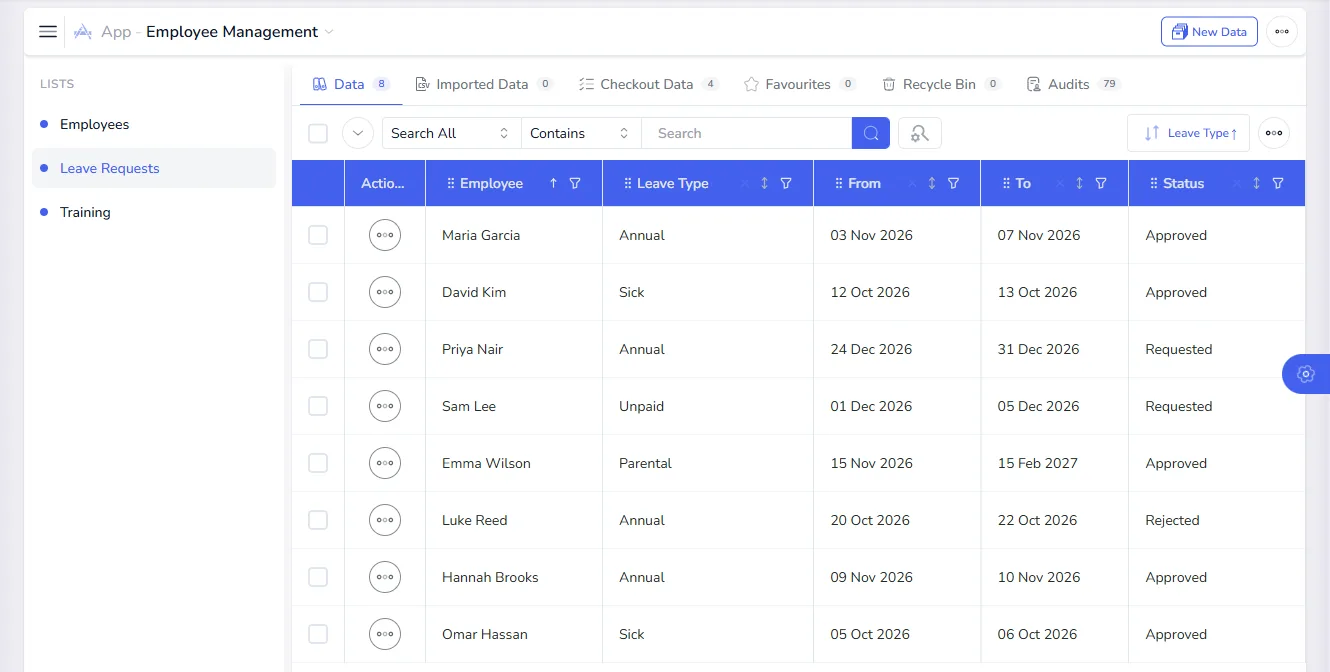Open the Checkout Data tab
Image resolution: width=1330 pixels, height=672 pixels.
click(649, 84)
